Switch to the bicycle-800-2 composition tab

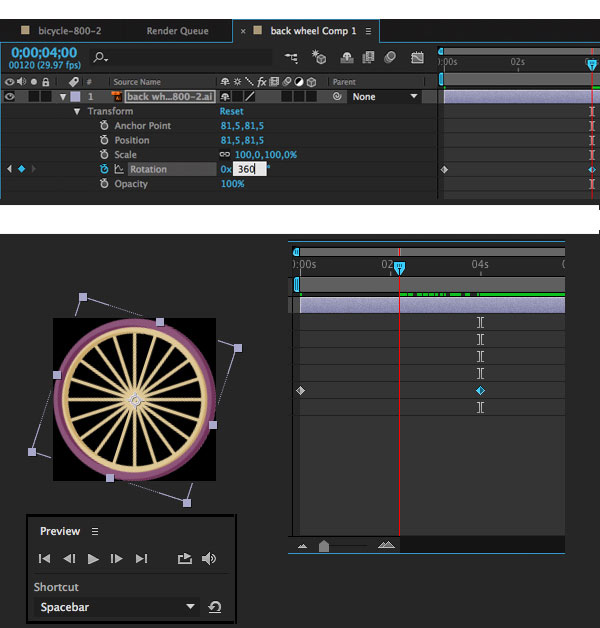69,31
